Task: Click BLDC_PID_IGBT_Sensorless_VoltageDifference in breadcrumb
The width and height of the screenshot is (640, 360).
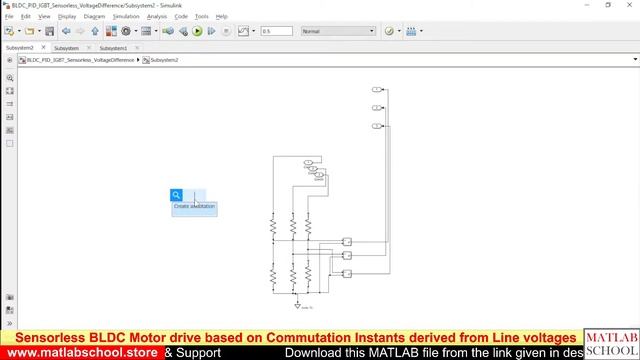Action: click(80, 60)
